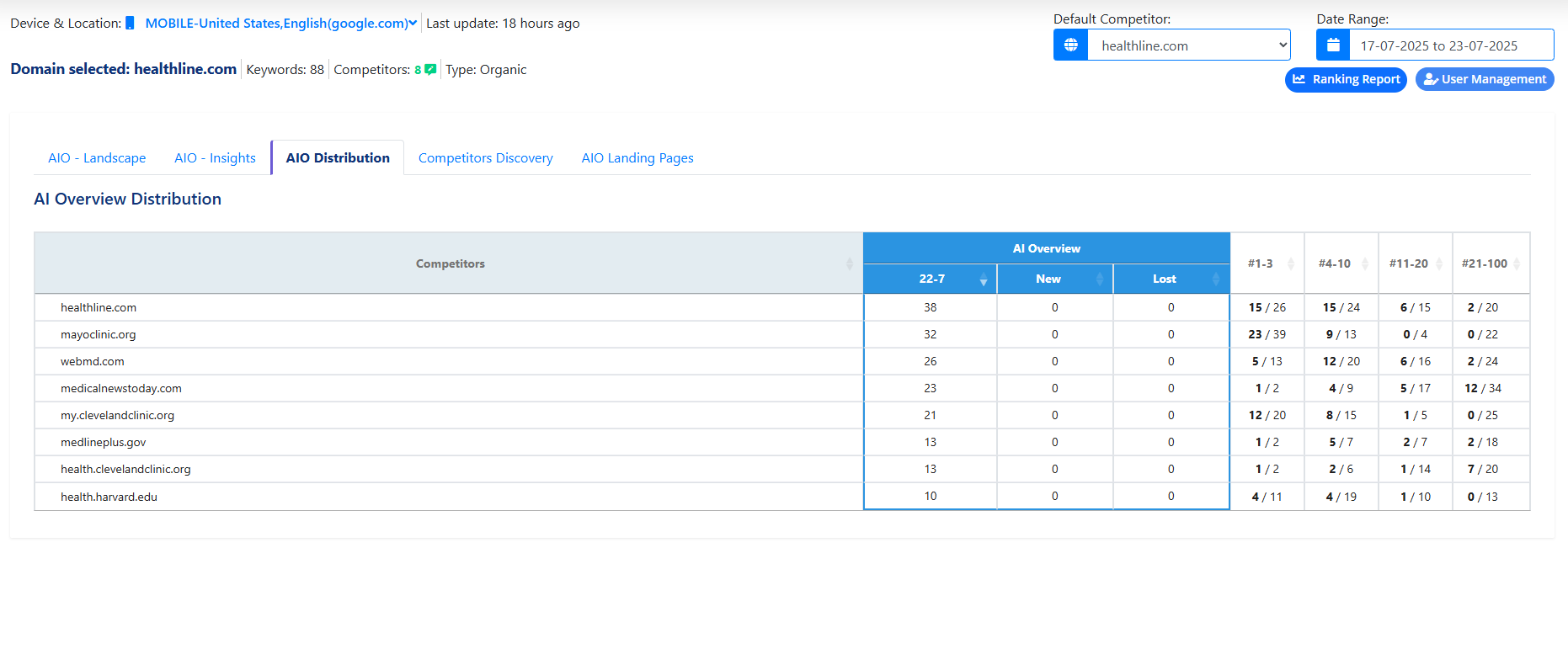Click the value 38 for healthline.com

pos(931,307)
